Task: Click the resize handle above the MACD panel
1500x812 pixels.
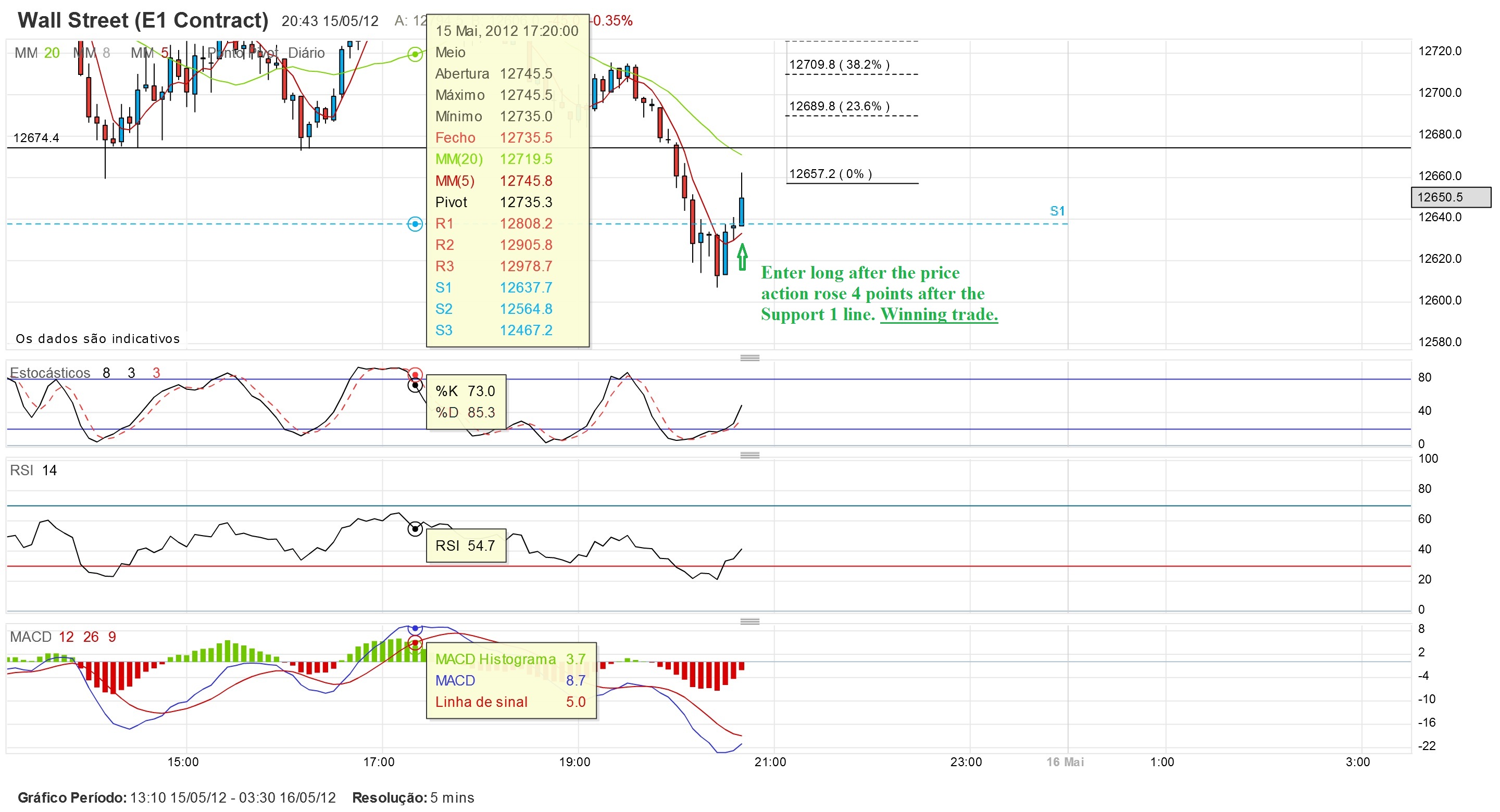Action: pyautogui.click(x=749, y=621)
